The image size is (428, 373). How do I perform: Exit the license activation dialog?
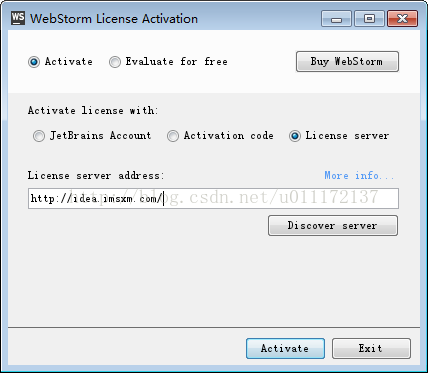click(371, 348)
